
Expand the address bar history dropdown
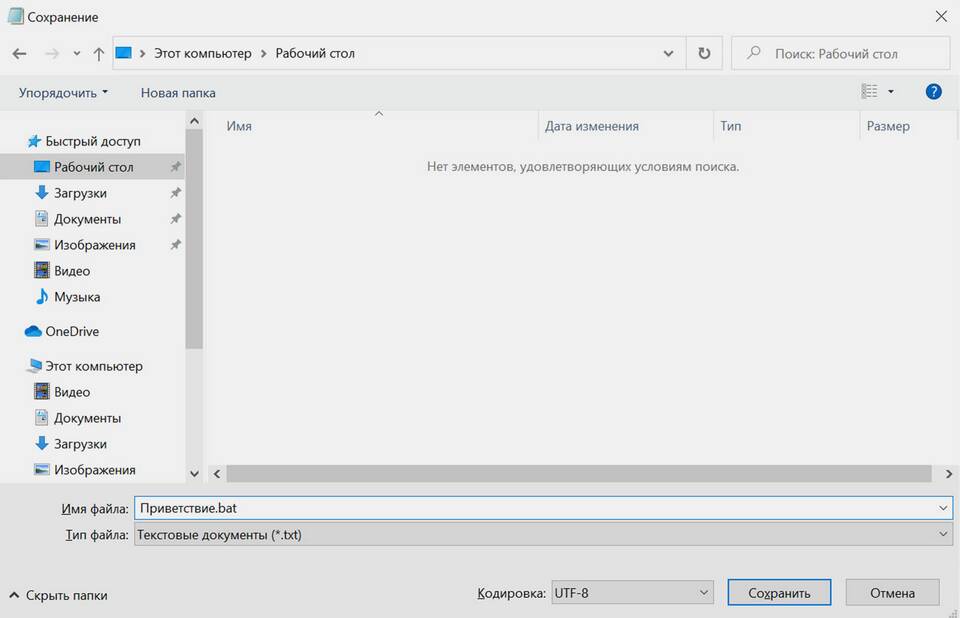click(669, 54)
